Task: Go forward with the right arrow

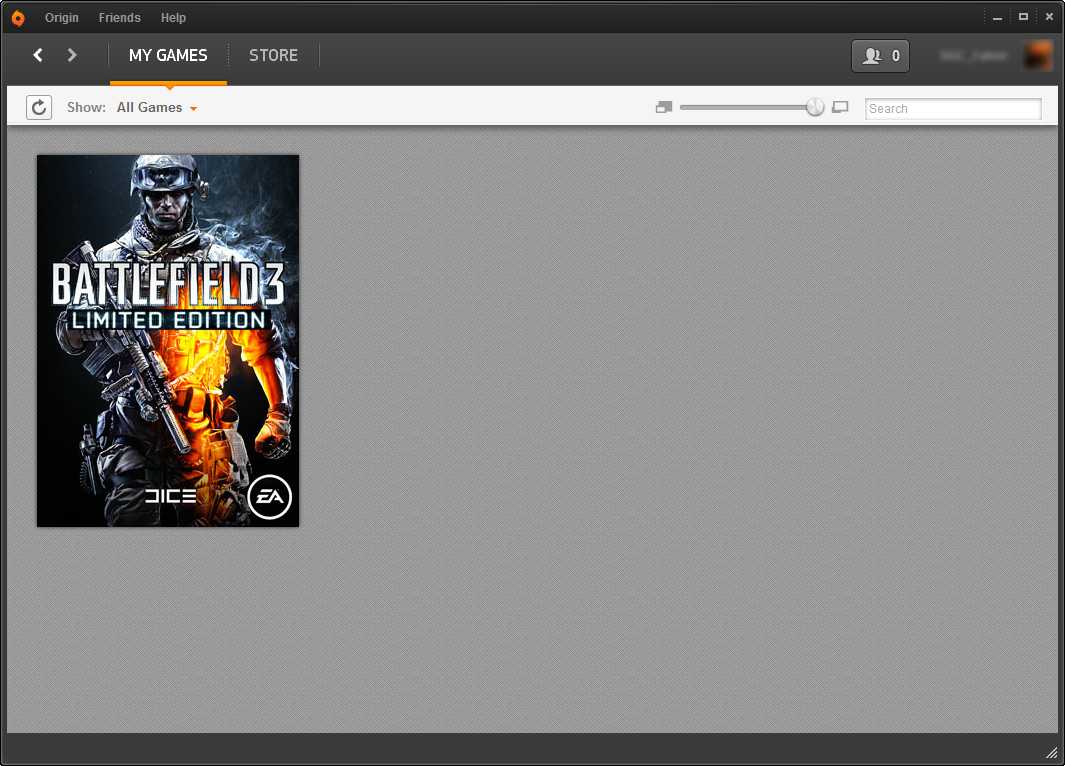Action: pyautogui.click(x=72, y=55)
